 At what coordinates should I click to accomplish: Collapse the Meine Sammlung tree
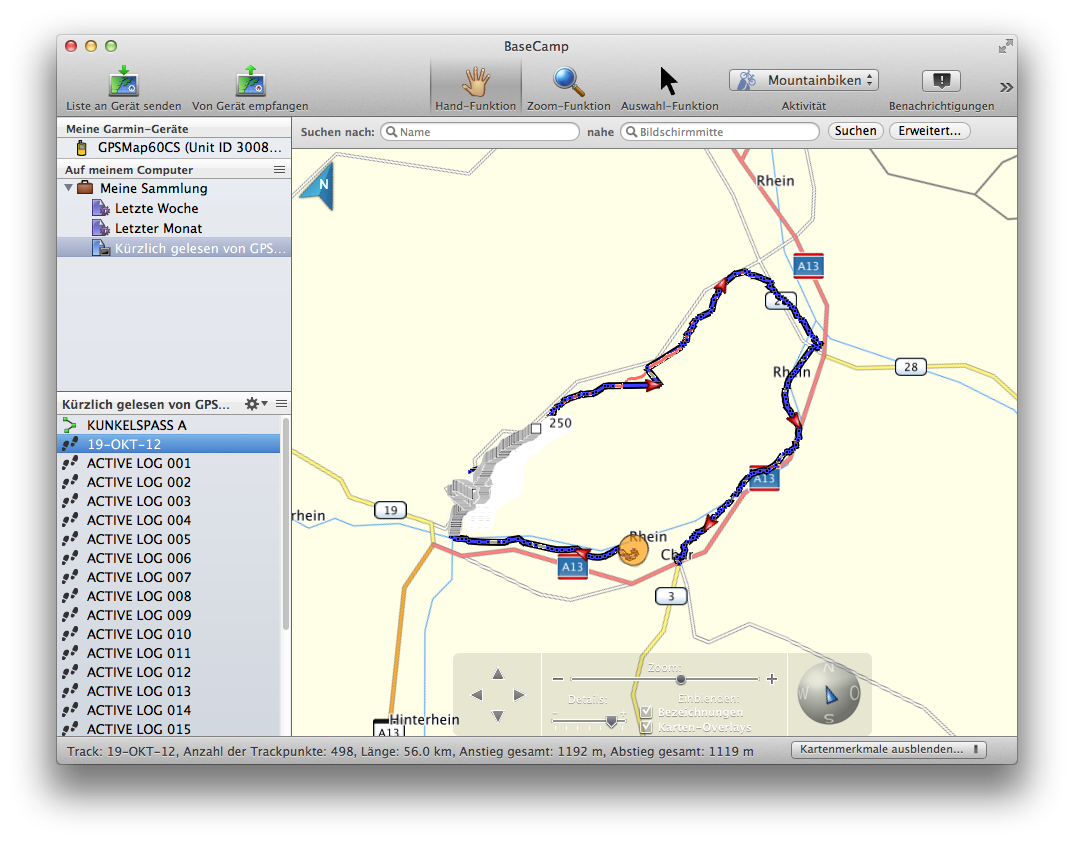69,188
